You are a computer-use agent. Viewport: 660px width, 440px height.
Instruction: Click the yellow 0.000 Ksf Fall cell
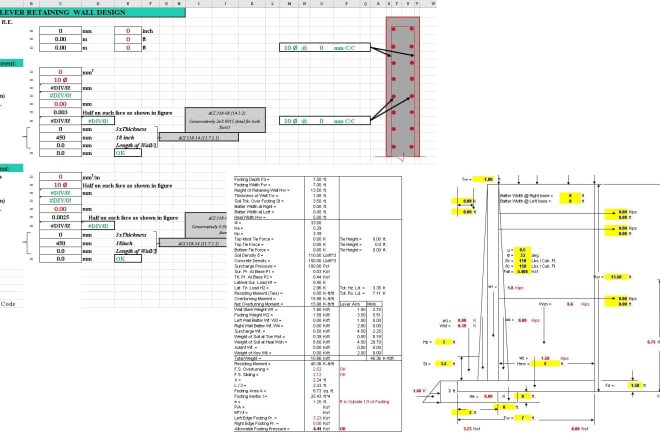(x=523, y=272)
